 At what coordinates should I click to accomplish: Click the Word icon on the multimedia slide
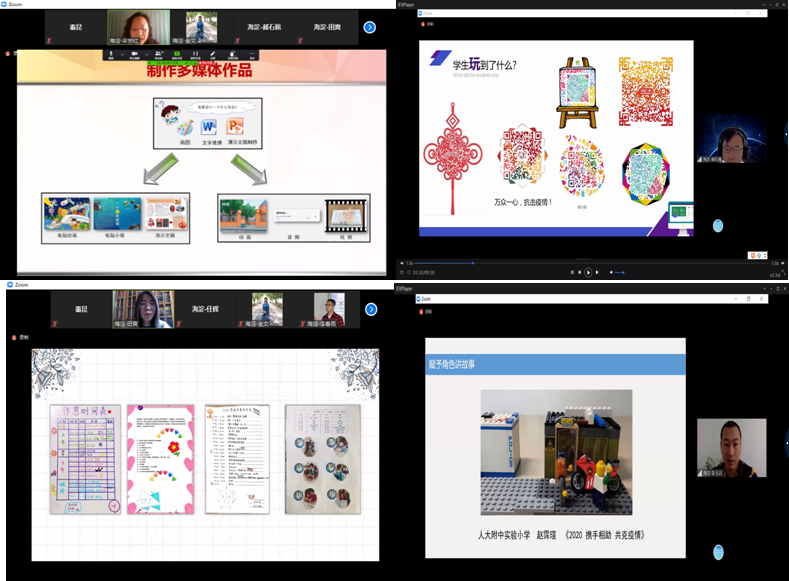point(209,127)
